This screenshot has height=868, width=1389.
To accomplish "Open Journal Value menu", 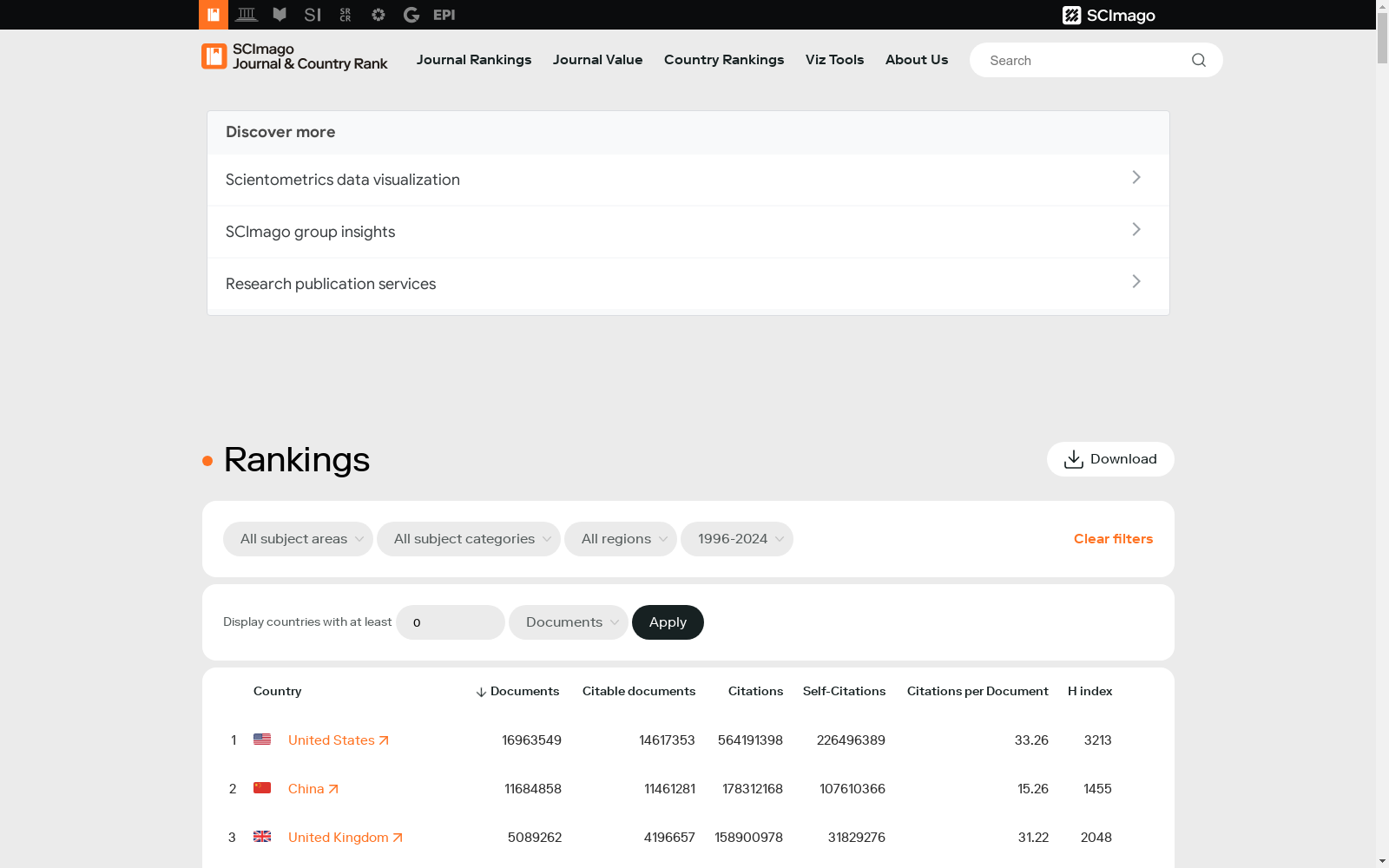I will point(598,60).
